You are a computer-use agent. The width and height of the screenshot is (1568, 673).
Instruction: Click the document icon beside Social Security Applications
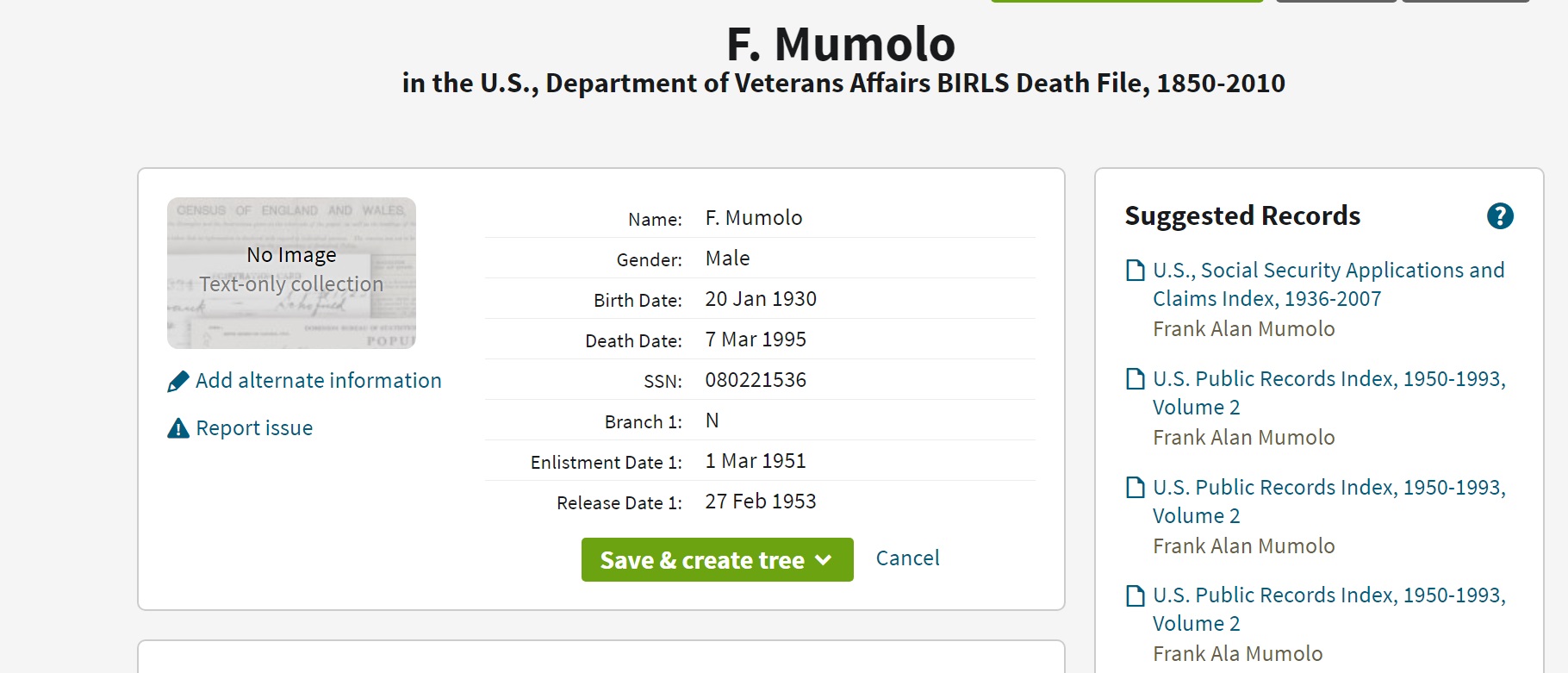tap(1136, 271)
